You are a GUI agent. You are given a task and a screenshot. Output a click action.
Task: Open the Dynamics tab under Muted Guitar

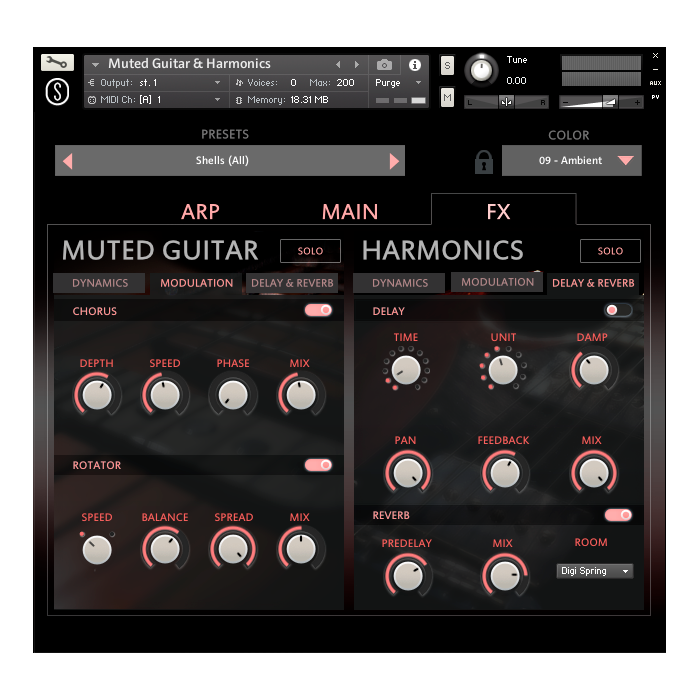point(100,283)
